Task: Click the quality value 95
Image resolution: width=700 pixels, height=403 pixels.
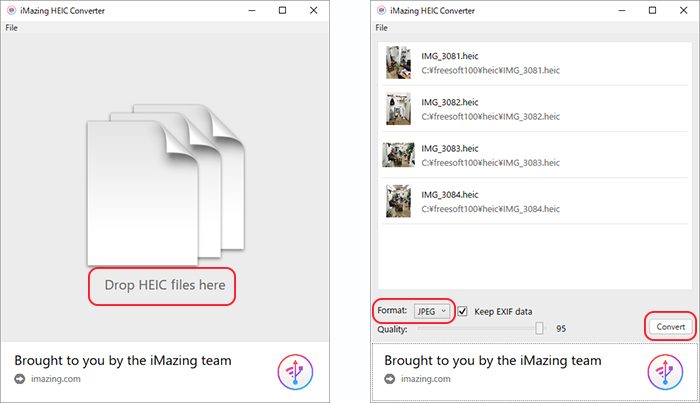Action: click(x=561, y=328)
